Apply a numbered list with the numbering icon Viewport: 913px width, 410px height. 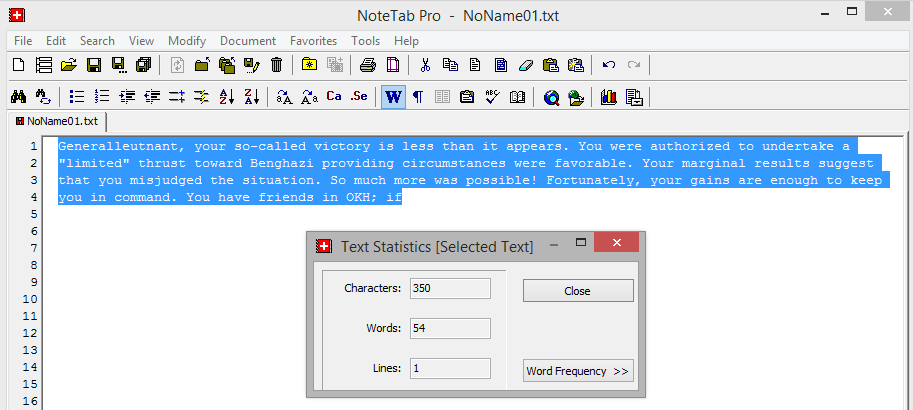click(102, 97)
